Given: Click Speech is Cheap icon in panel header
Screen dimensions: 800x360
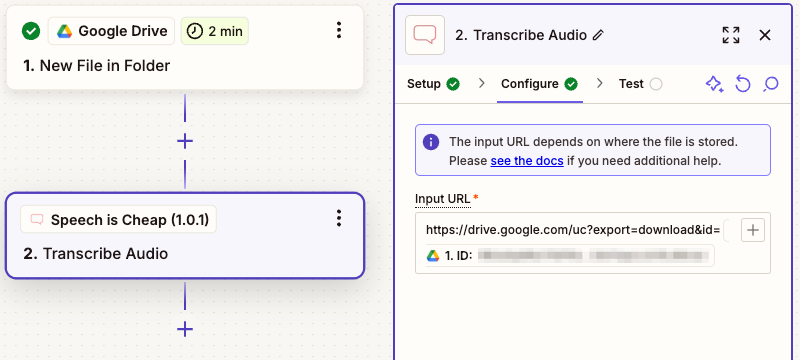Looking at the screenshot, I should (x=425, y=35).
